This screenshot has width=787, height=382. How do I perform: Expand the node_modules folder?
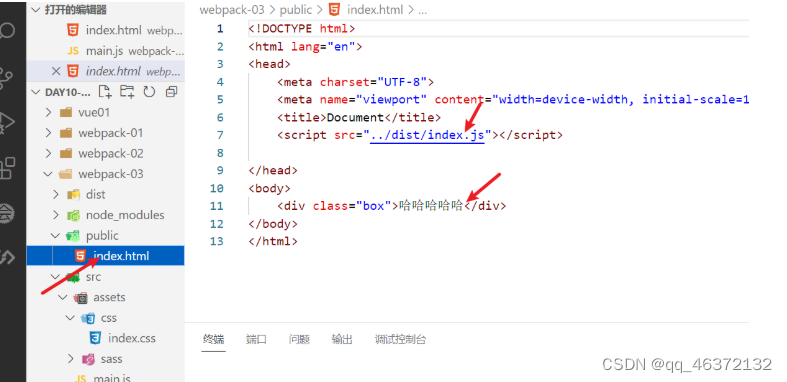pyautogui.click(x=56, y=215)
